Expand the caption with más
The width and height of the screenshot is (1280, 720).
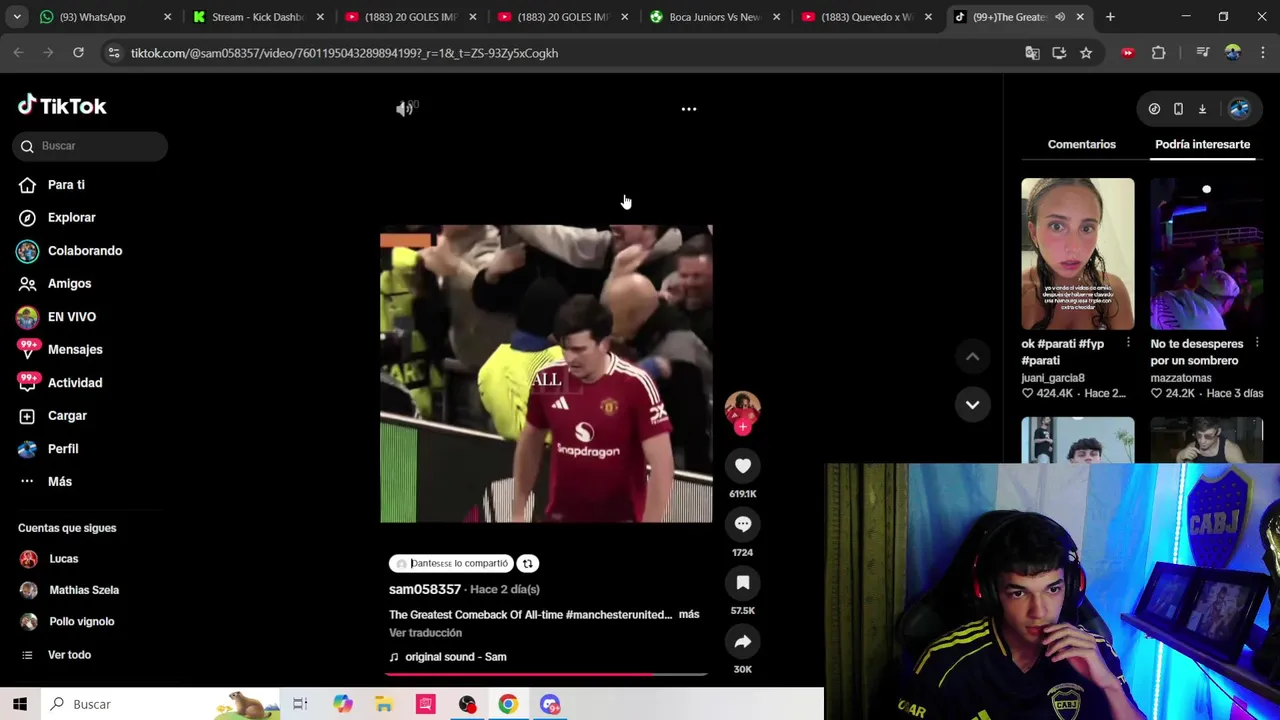[x=689, y=614]
